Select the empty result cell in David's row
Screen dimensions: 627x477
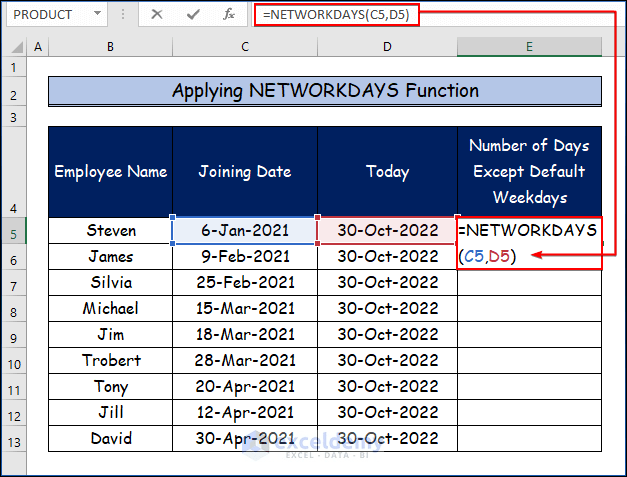529,439
